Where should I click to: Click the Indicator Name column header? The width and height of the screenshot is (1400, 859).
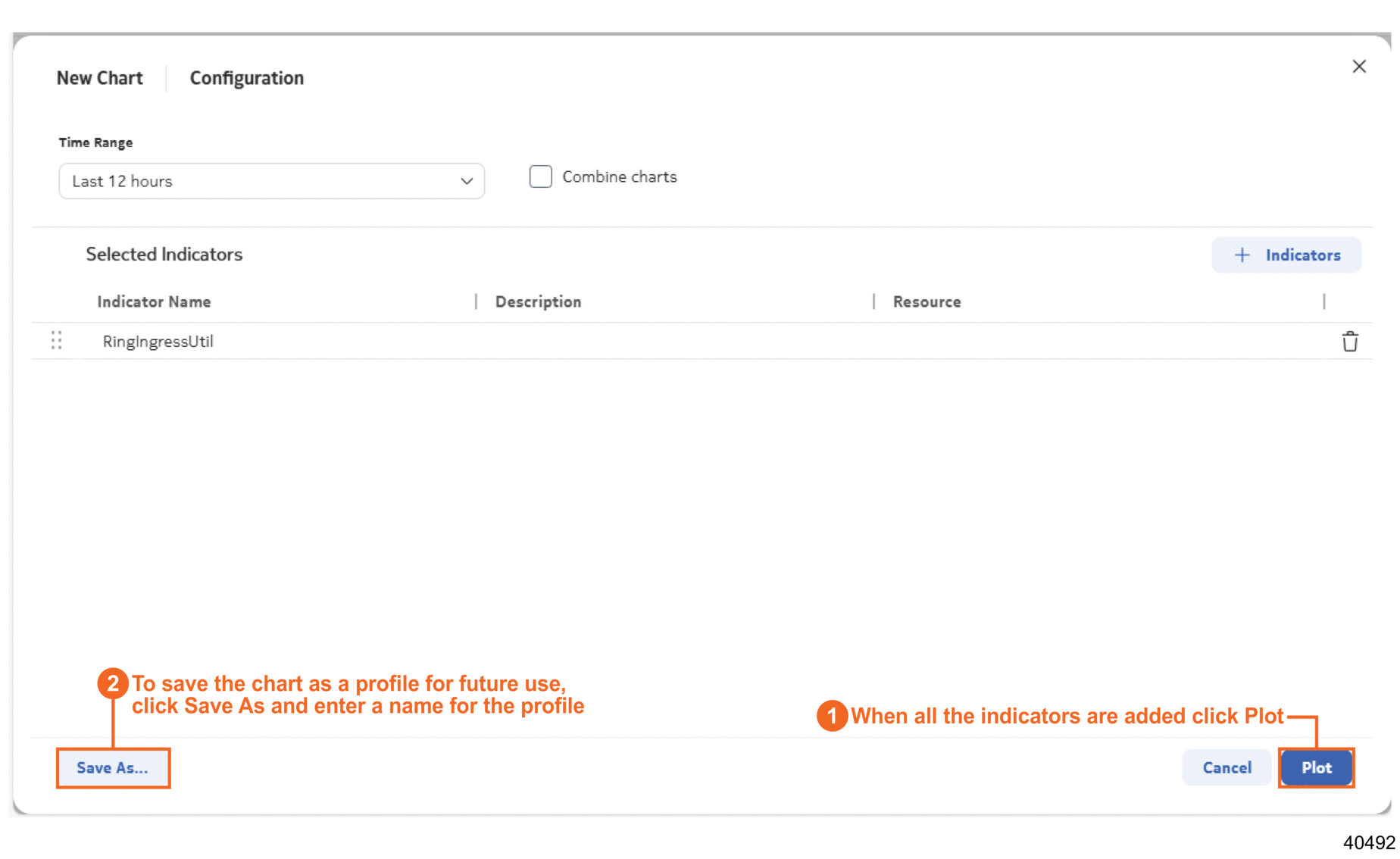coord(154,301)
